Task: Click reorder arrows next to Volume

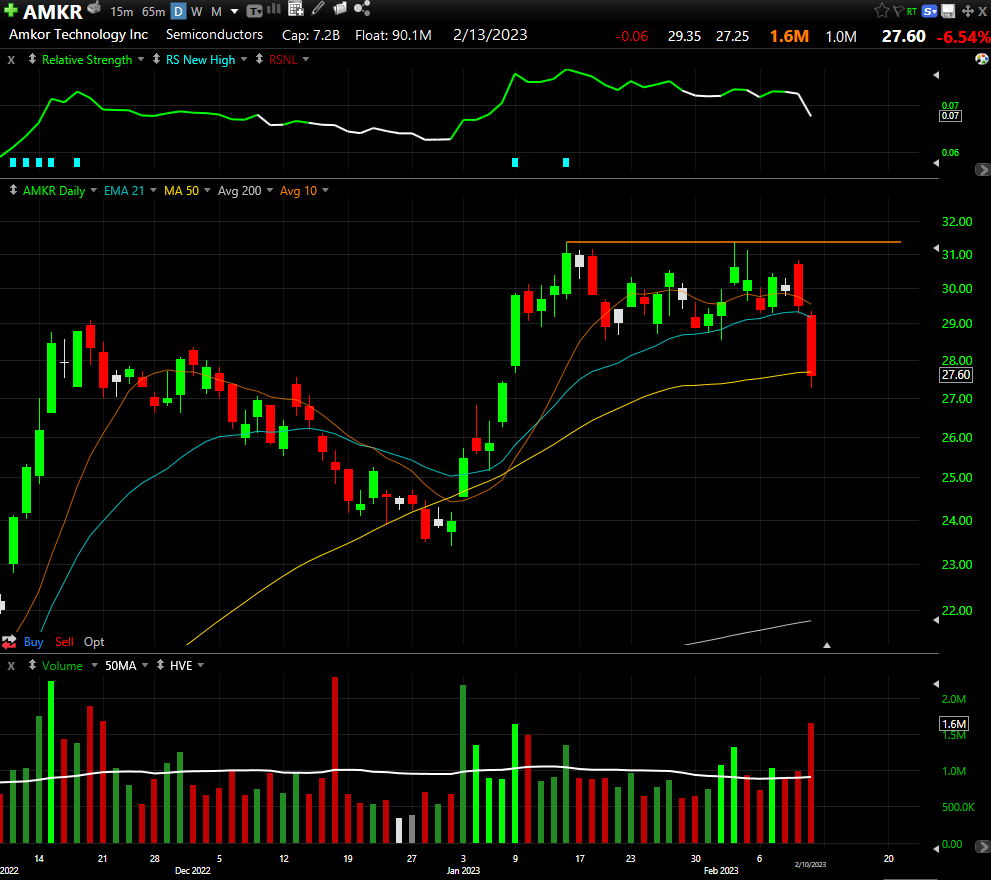Action: pyautogui.click(x=32, y=665)
